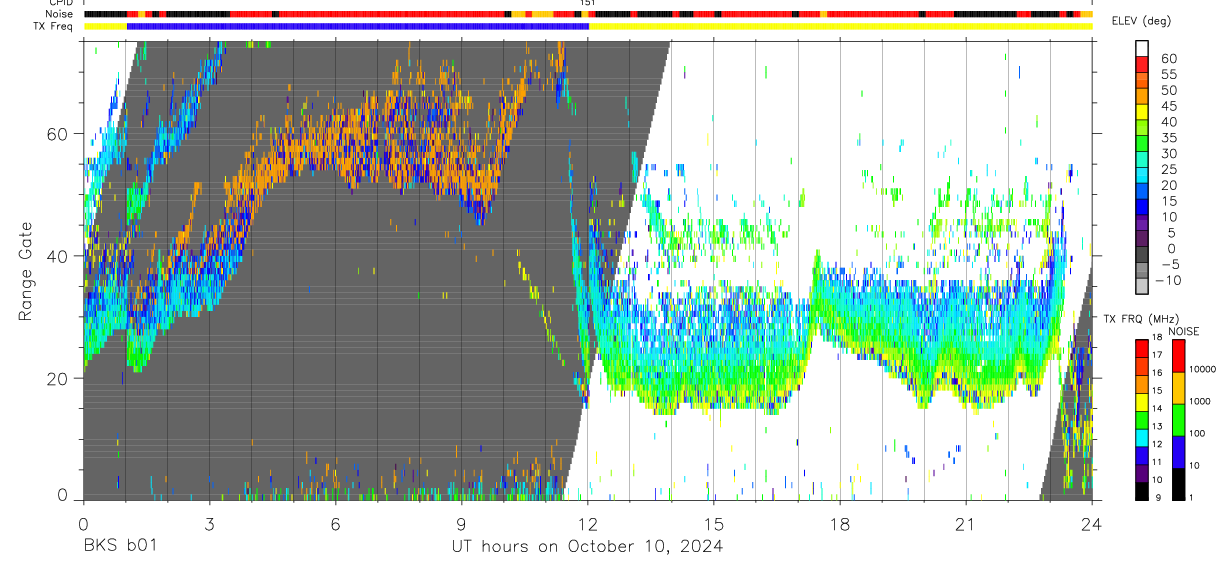
Task: Click the TX Freq row label above the plot
Action: coord(55,26)
